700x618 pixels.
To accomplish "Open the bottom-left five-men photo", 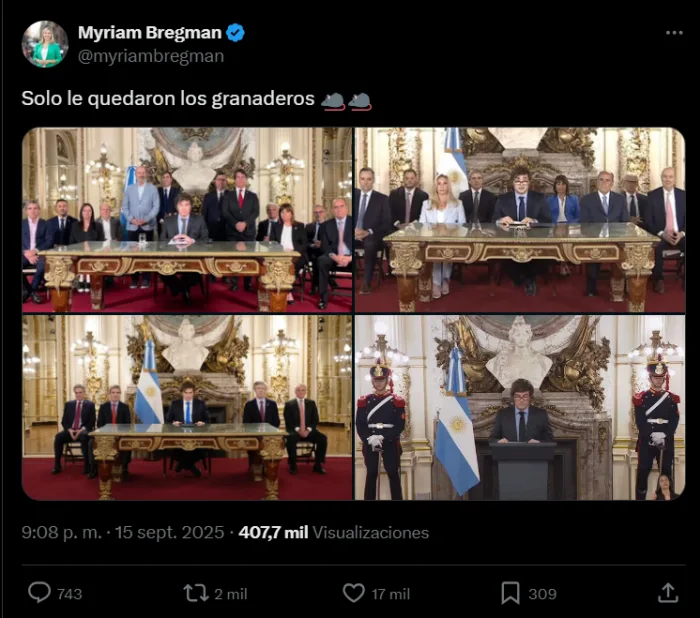I will [x=187, y=408].
